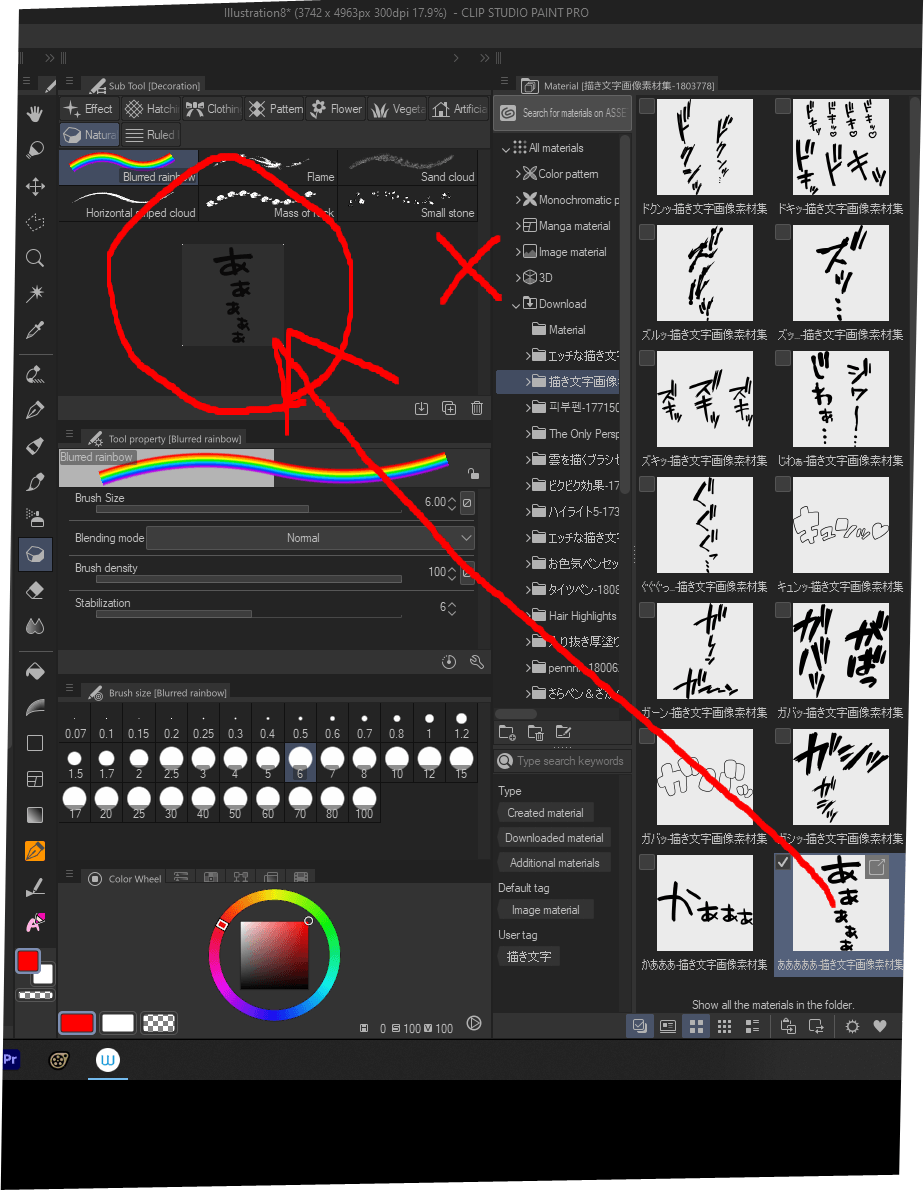Open the Effect sub tool tab
Viewport: 924px width, 1190px height.
[90, 109]
